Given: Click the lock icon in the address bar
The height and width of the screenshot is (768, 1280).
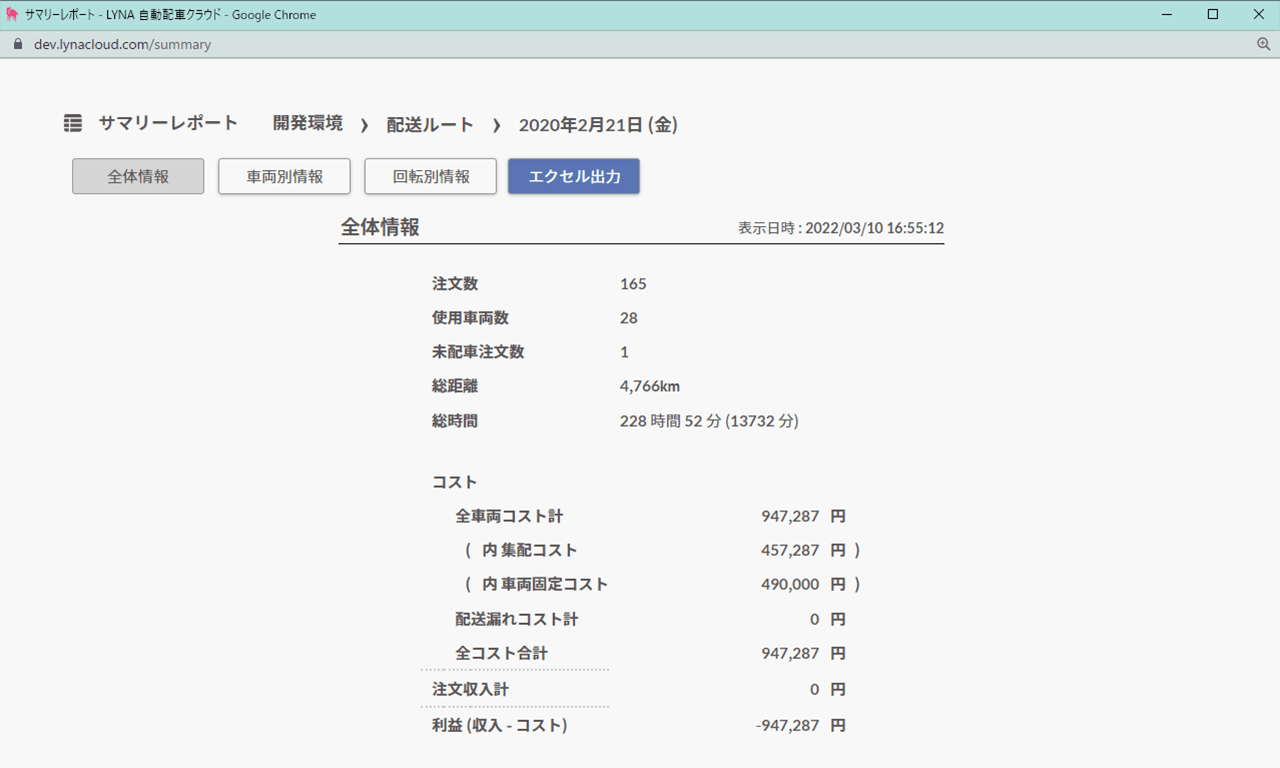Looking at the screenshot, I should click(x=17, y=45).
